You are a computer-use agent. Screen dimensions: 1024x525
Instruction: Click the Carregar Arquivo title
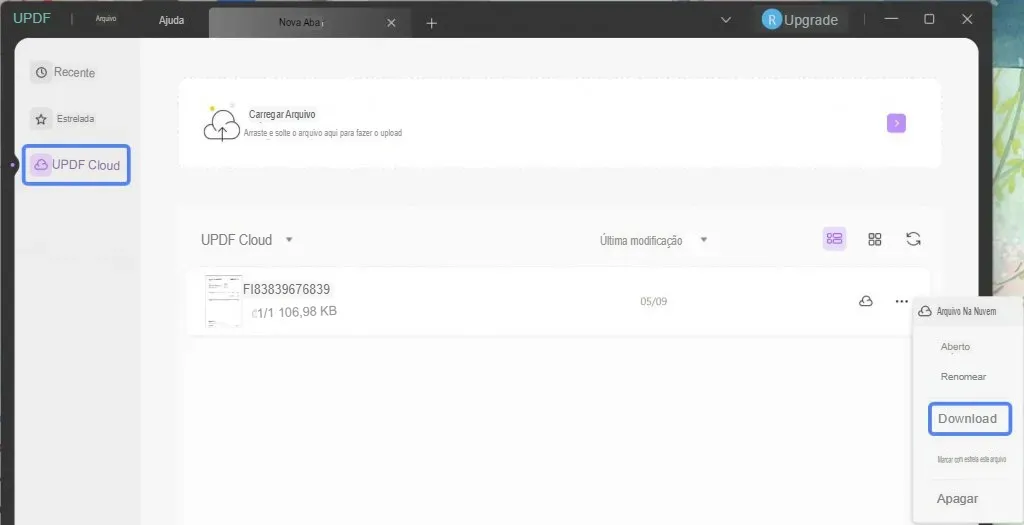click(282, 114)
